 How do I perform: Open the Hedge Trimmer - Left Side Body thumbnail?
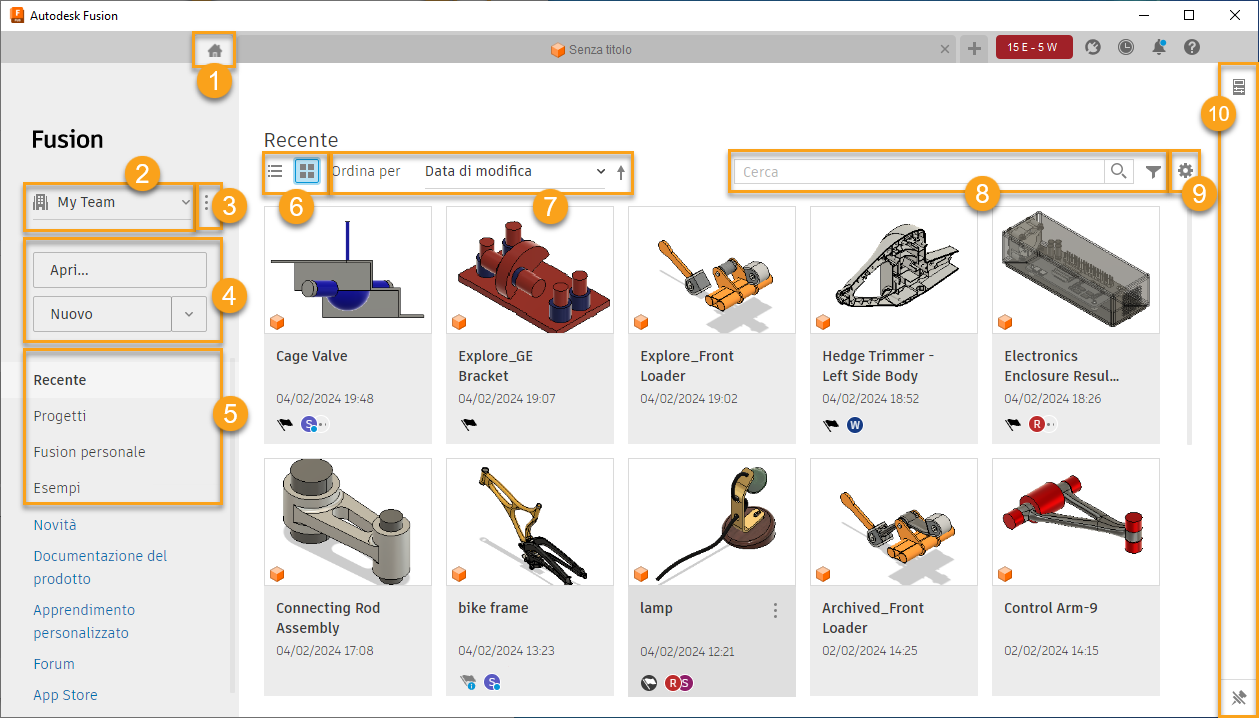click(x=894, y=270)
